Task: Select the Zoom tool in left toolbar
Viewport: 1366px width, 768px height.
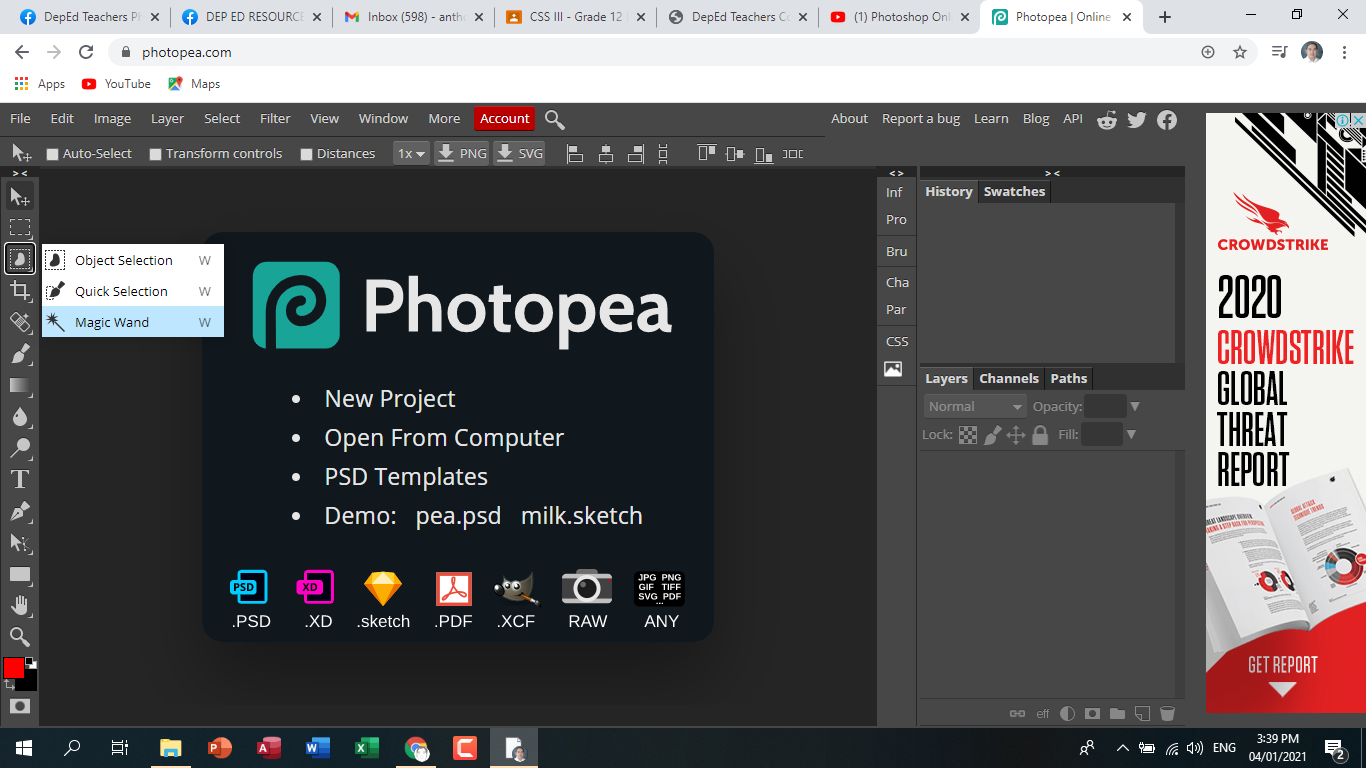Action: click(x=20, y=637)
